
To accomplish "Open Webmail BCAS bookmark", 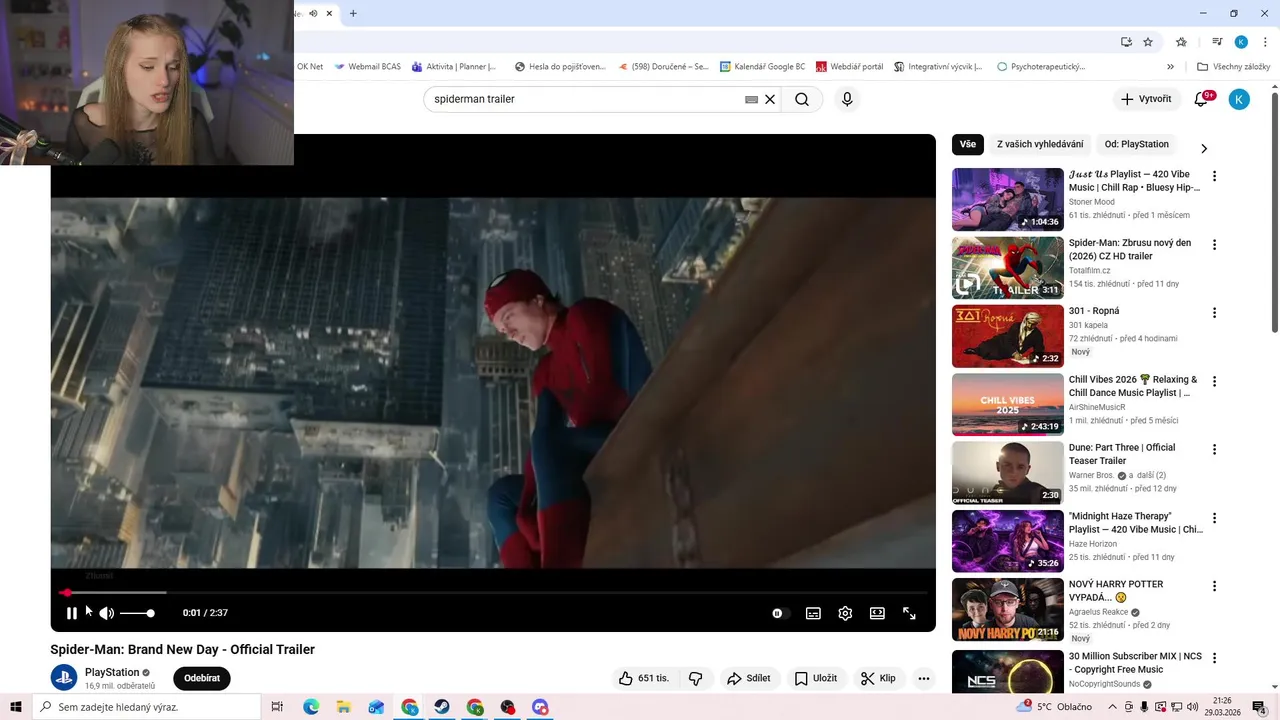I will 367,67.
